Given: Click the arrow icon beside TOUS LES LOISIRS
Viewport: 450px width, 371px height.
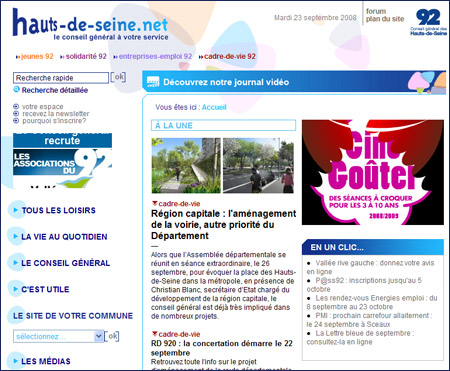Looking at the screenshot, I should click(x=15, y=210).
